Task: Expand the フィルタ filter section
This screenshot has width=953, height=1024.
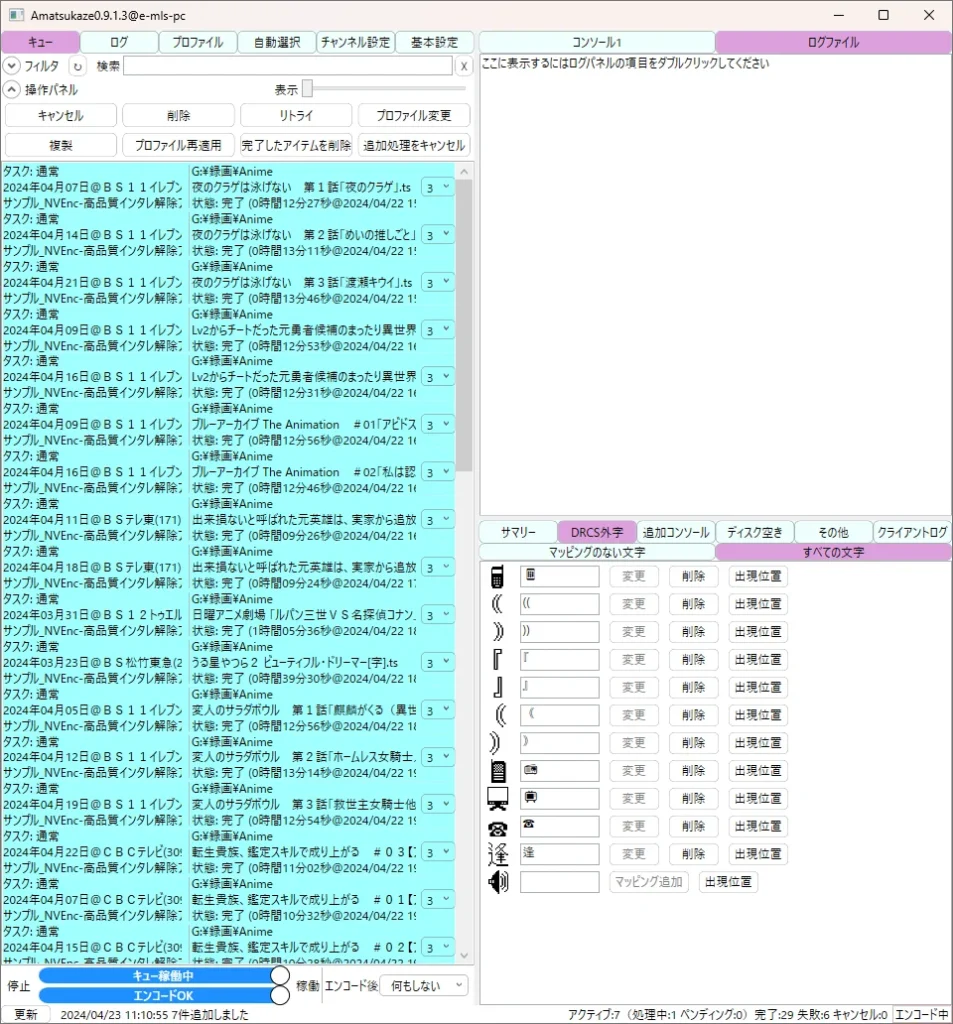Action: point(11,66)
